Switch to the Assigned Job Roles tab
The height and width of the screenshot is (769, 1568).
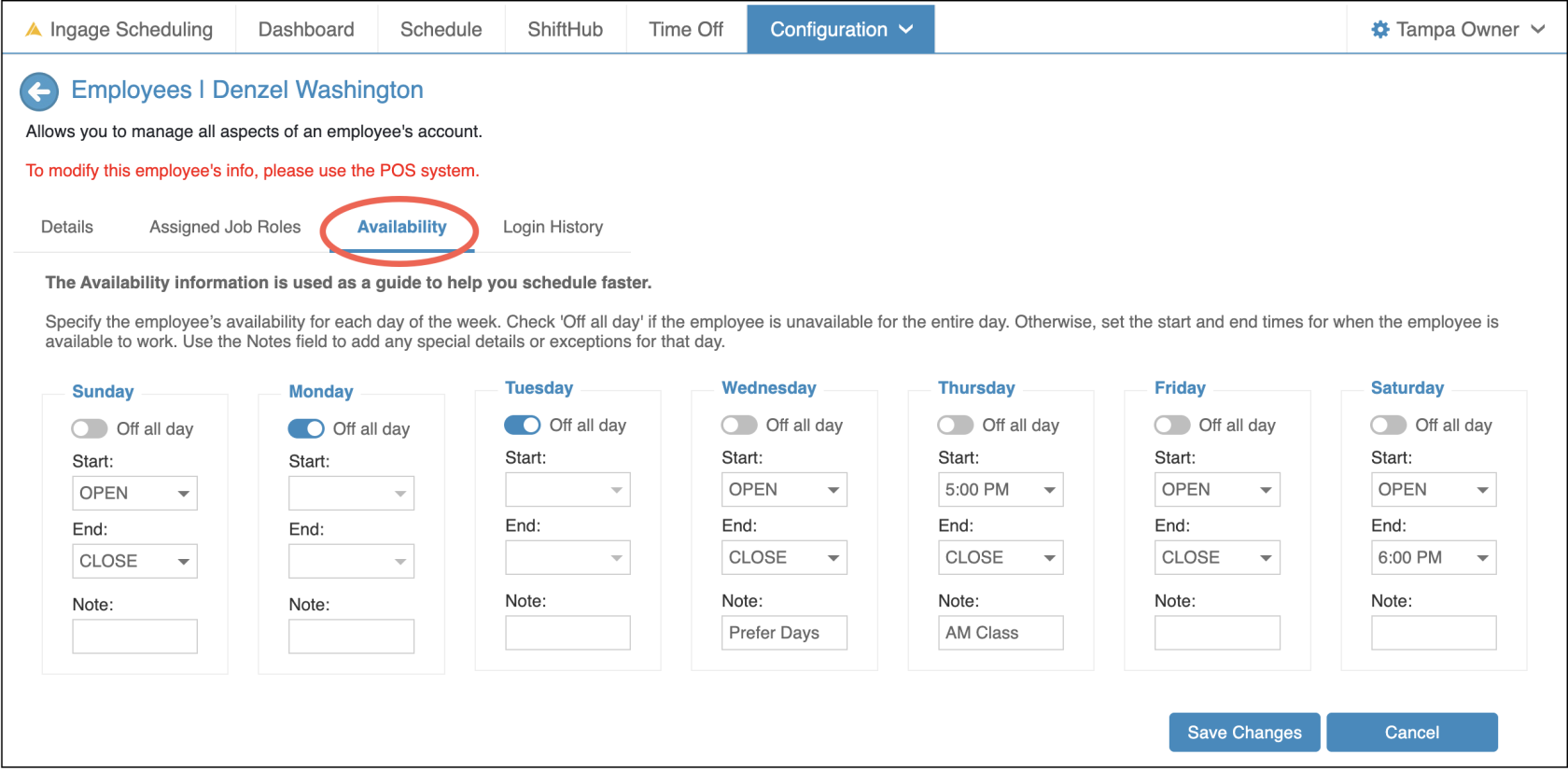point(225,227)
